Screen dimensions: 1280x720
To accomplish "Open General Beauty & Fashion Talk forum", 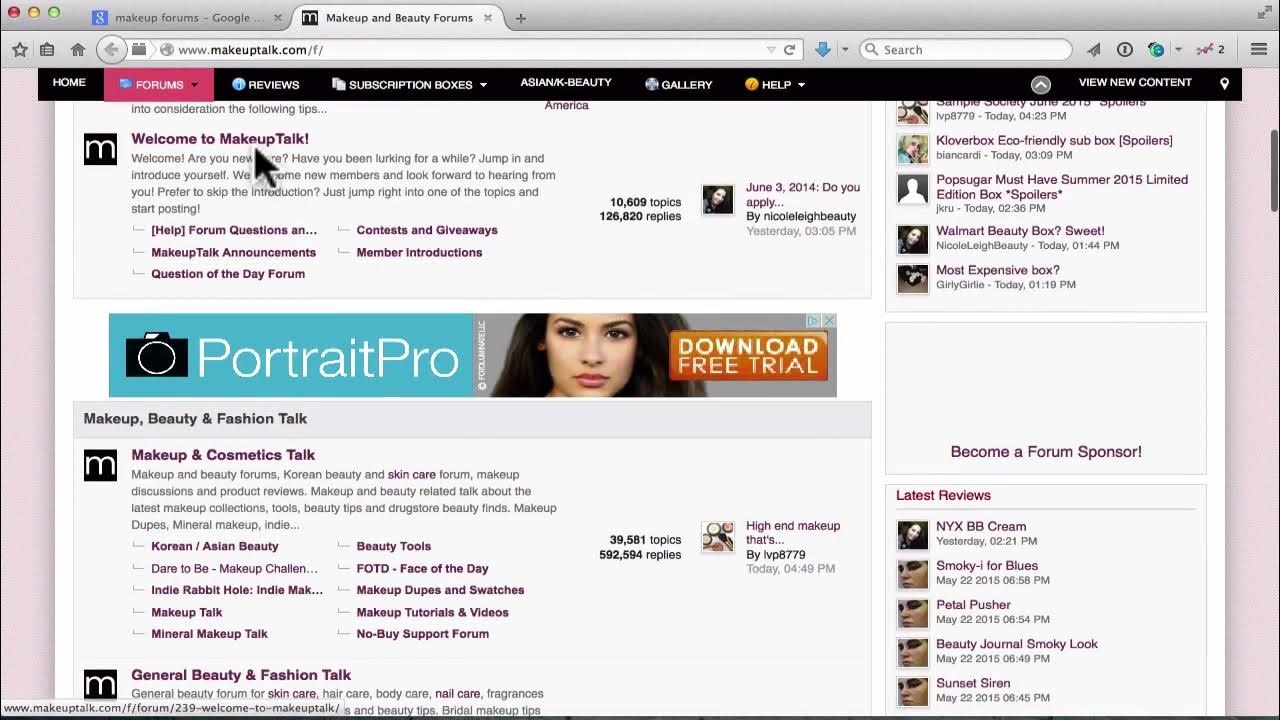I will coord(241,675).
